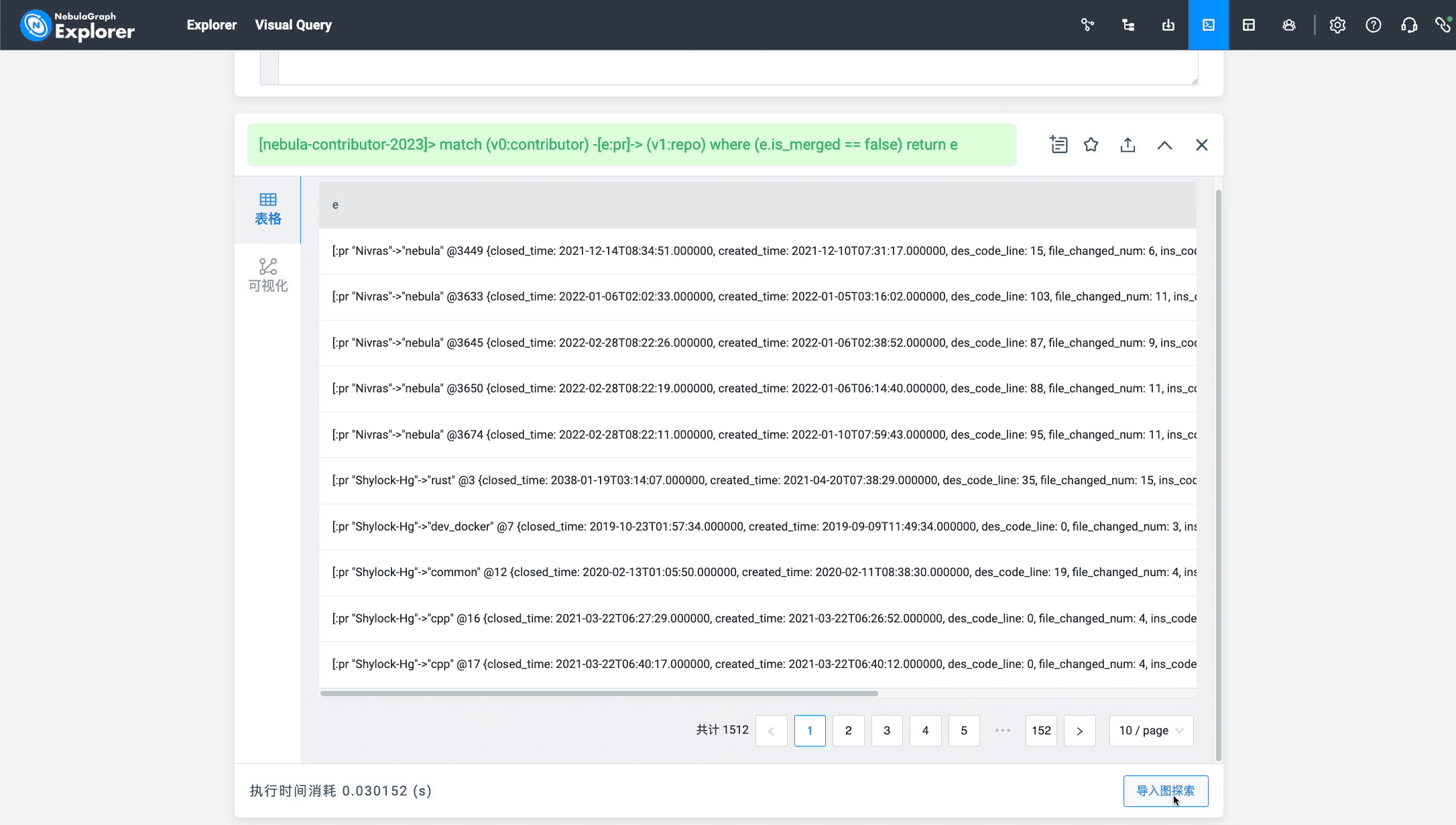Jump to page 152 of results
The height and width of the screenshot is (825, 1456).
pos(1040,730)
